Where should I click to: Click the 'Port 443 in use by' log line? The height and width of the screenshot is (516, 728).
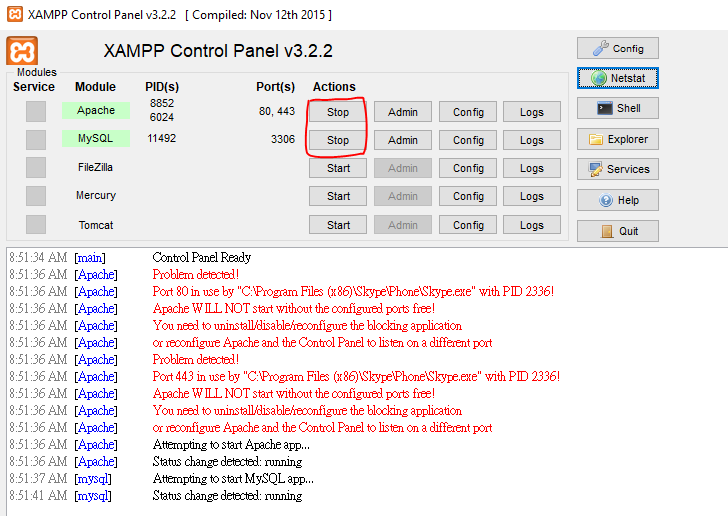356,376
